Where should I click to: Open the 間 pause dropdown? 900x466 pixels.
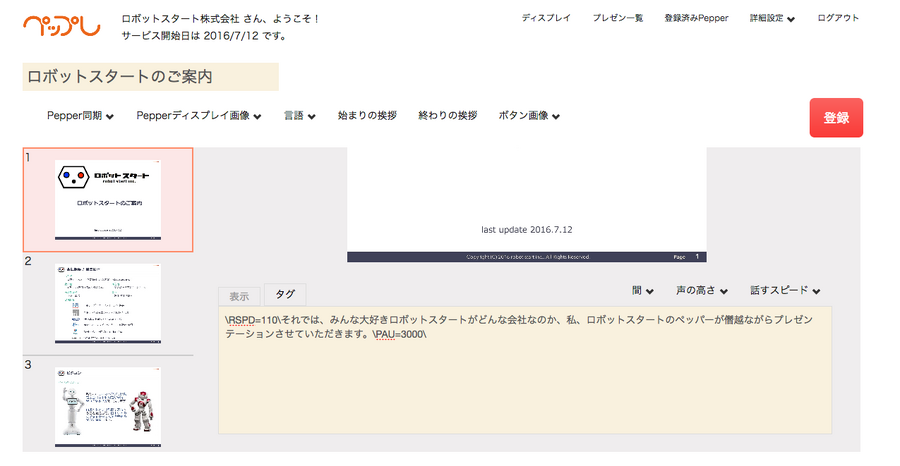tap(642, 291)
